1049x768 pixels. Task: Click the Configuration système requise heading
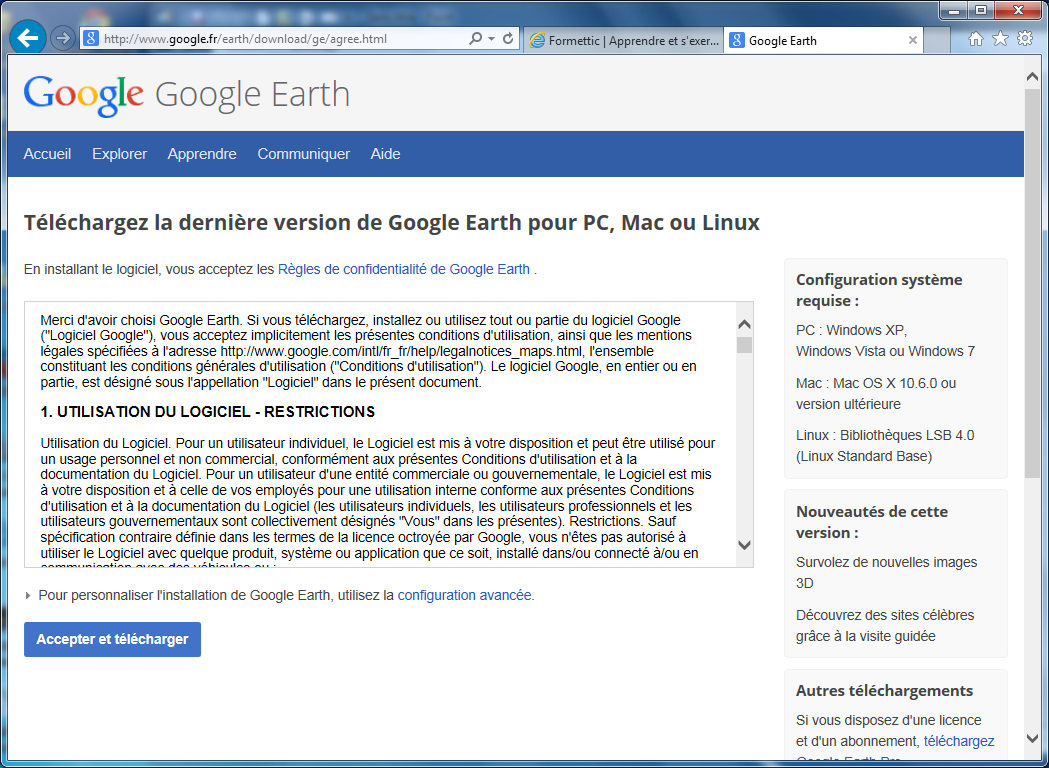(879, 290)
